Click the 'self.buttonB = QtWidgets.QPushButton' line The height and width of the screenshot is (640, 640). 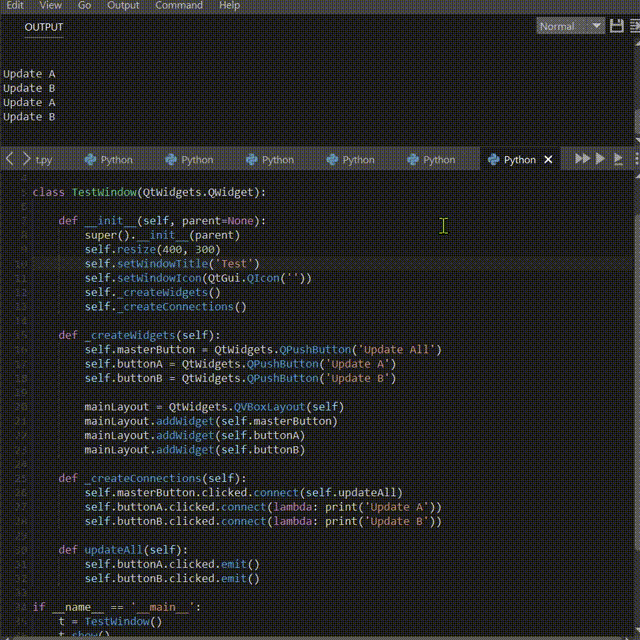[240, 378]
